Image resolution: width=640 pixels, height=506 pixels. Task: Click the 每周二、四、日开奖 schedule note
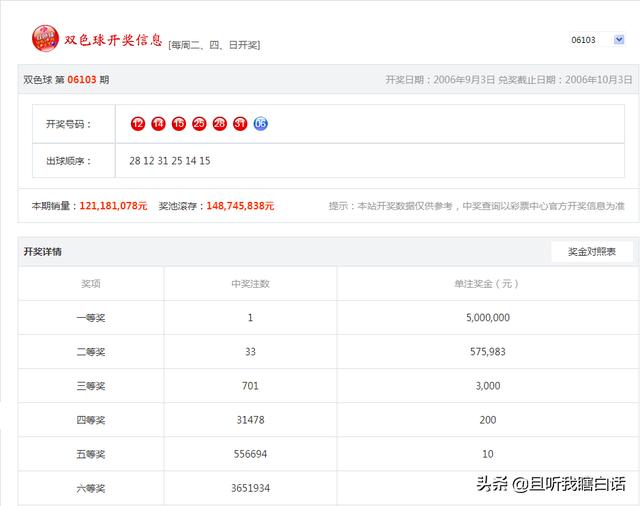[214, 45]
